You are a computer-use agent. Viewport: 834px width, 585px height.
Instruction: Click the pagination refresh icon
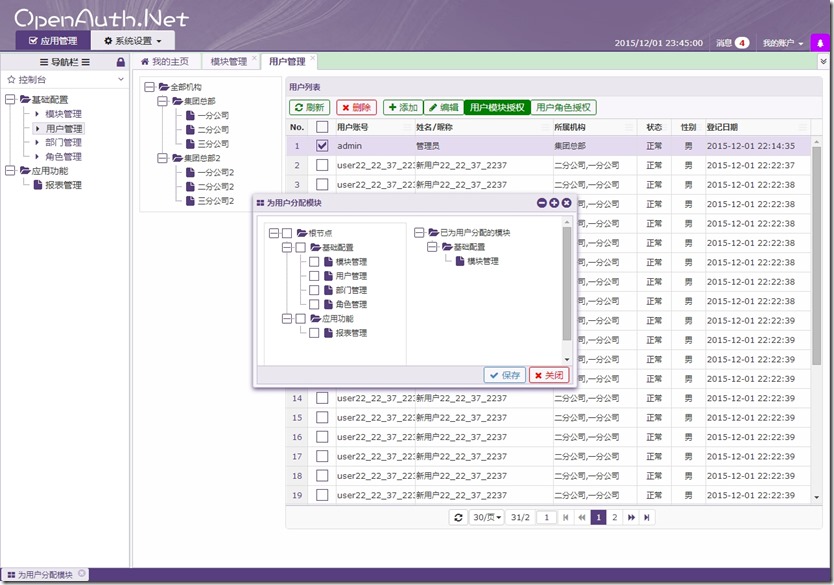[x=458, y=517]
